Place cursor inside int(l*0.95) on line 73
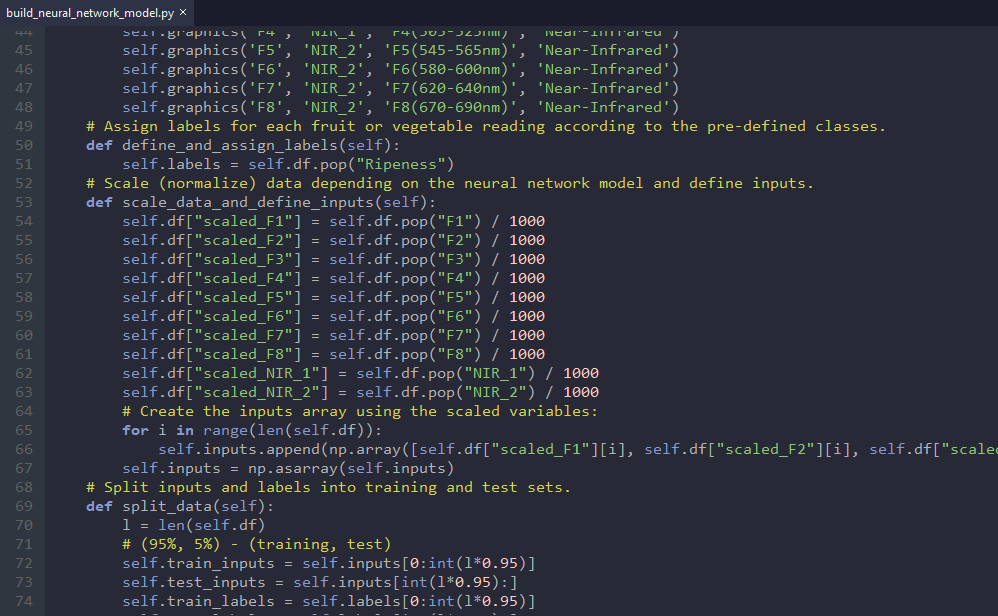This screenshot has height=616, width=998. click(x=455, y=581)
